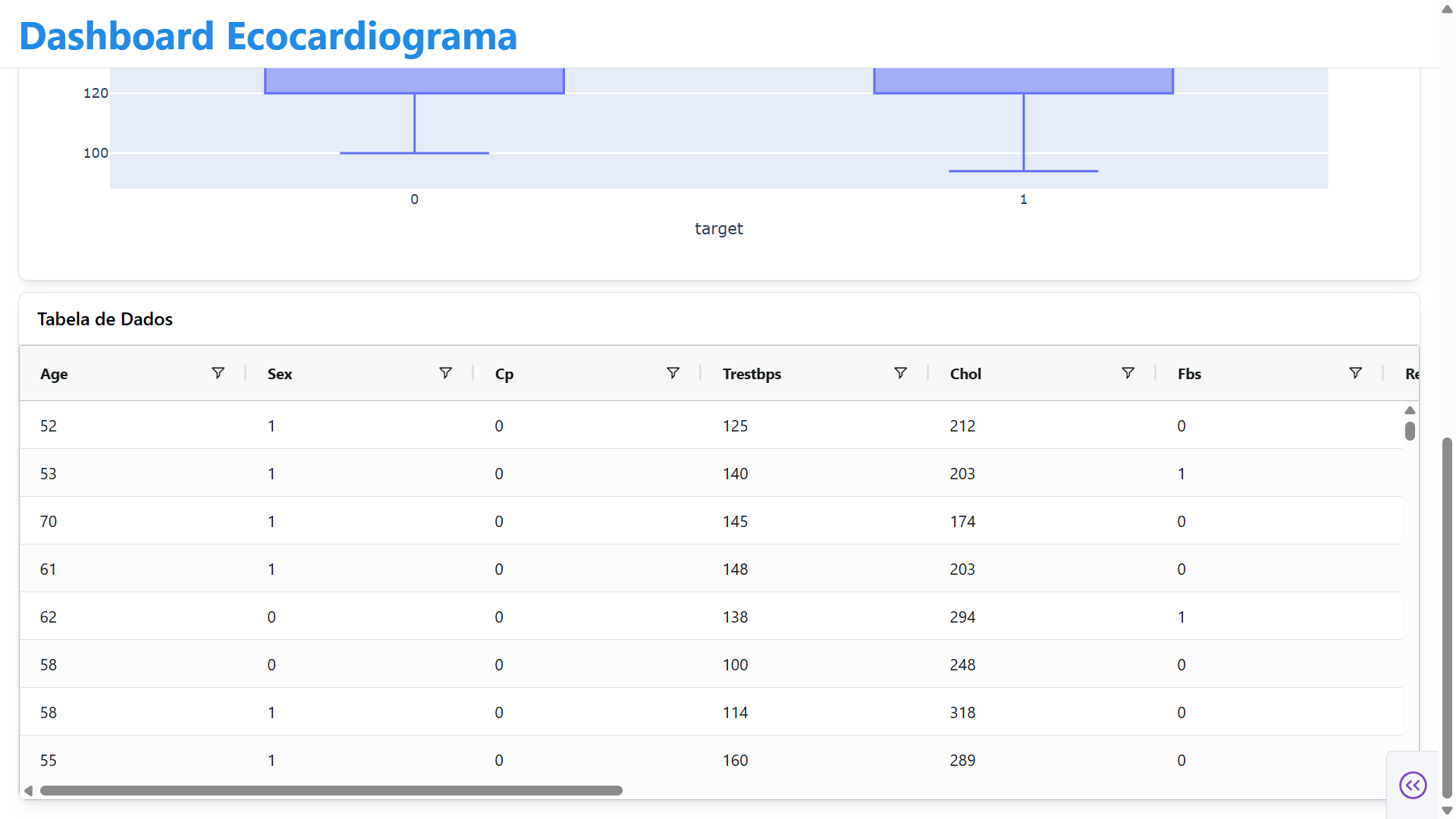Image resolution: width=1456 pixels, height=819 pixels.
Task: Click the table's scroll-up arrow
Action: tap(1410, 410)
